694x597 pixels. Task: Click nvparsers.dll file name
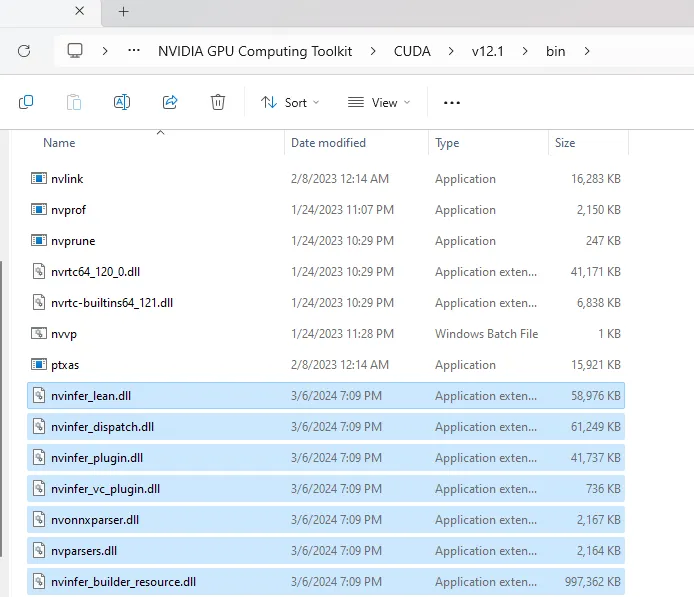(x=84, y=551)
